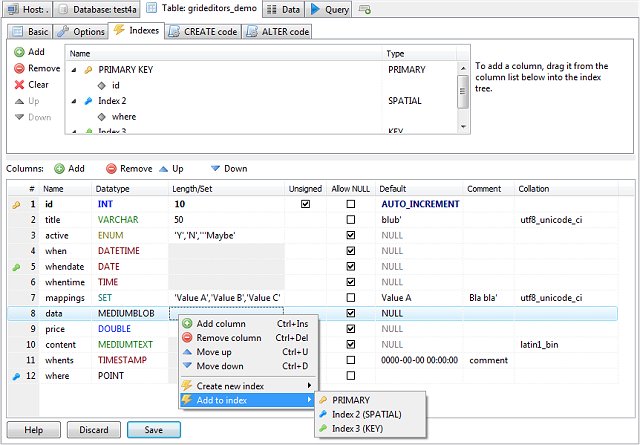Click the Down arrow in Columns toolbar
The height and width of the screenshot is (445, 640).
coord(215,169)
